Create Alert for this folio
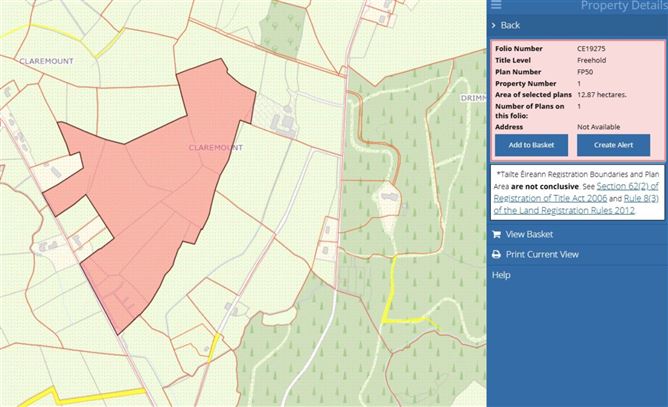 tap(613, 145)
